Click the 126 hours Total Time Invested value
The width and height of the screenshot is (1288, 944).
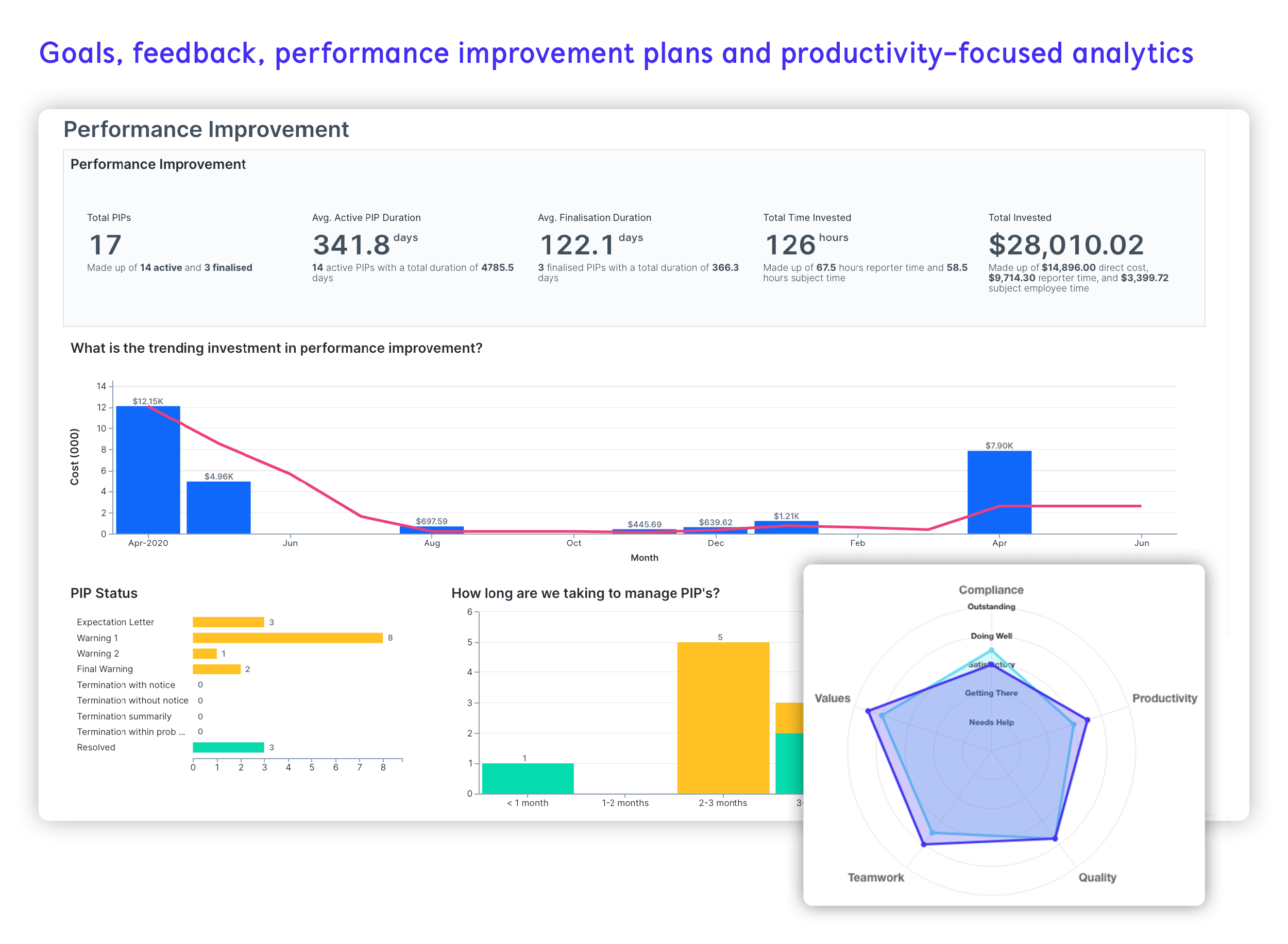pos(807,245)
